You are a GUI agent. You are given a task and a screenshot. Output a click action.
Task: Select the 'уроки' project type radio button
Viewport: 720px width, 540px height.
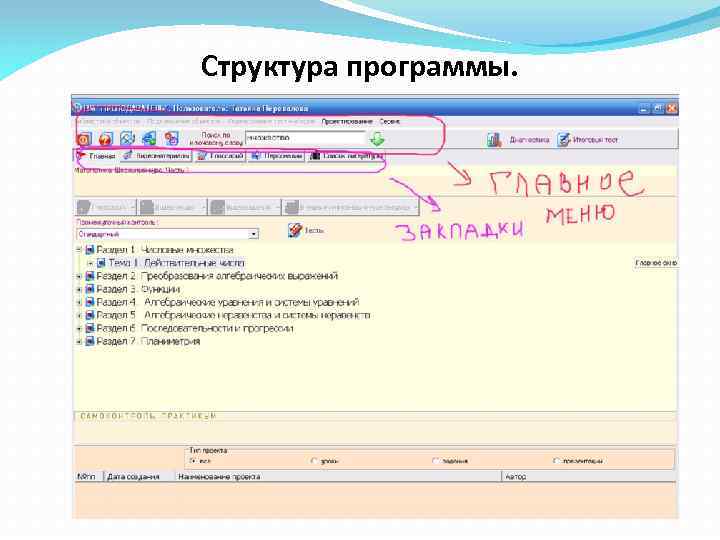click(315, 461)
